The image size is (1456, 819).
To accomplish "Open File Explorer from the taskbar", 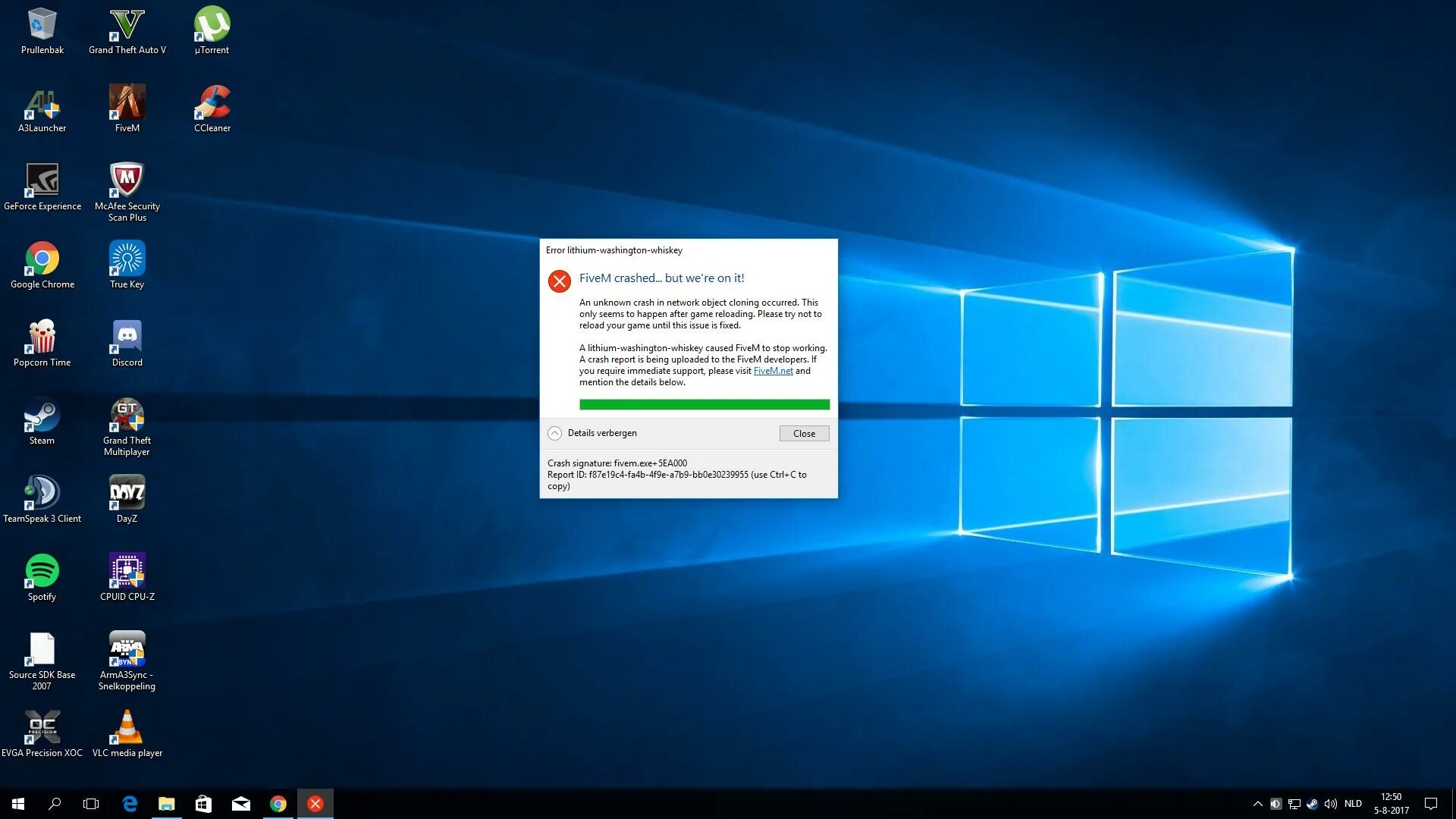I will (167, 804).
